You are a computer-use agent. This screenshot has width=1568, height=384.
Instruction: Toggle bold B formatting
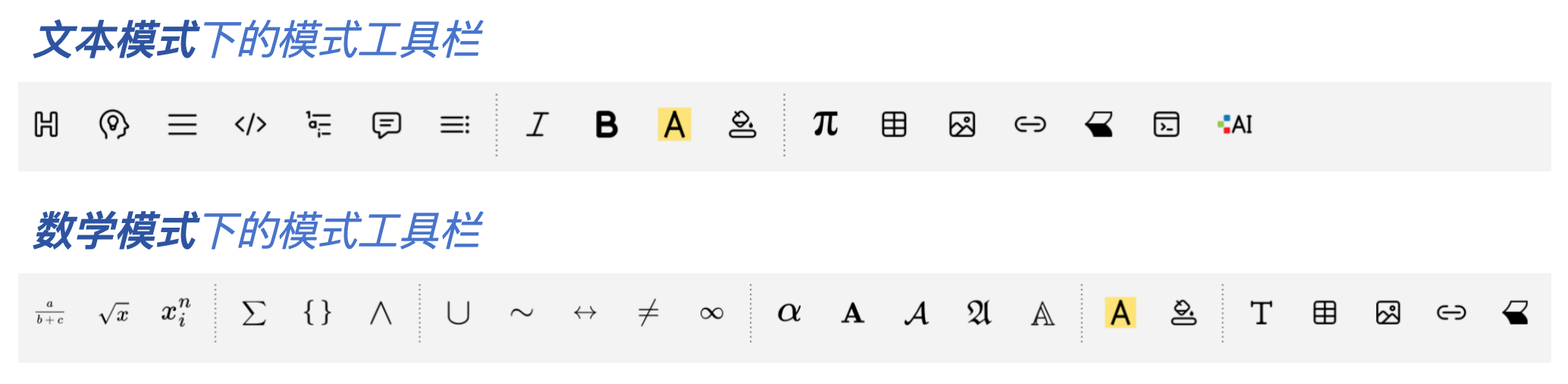point(606,124)
